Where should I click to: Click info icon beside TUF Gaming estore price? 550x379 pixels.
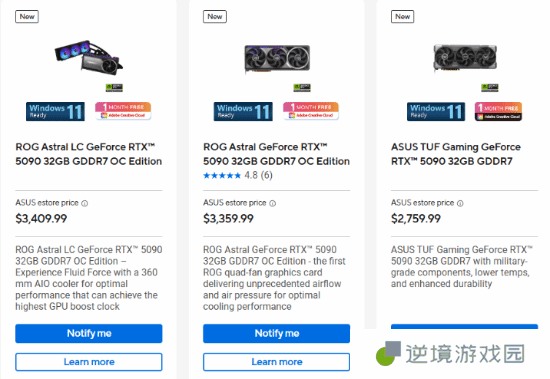pos(460,203)
